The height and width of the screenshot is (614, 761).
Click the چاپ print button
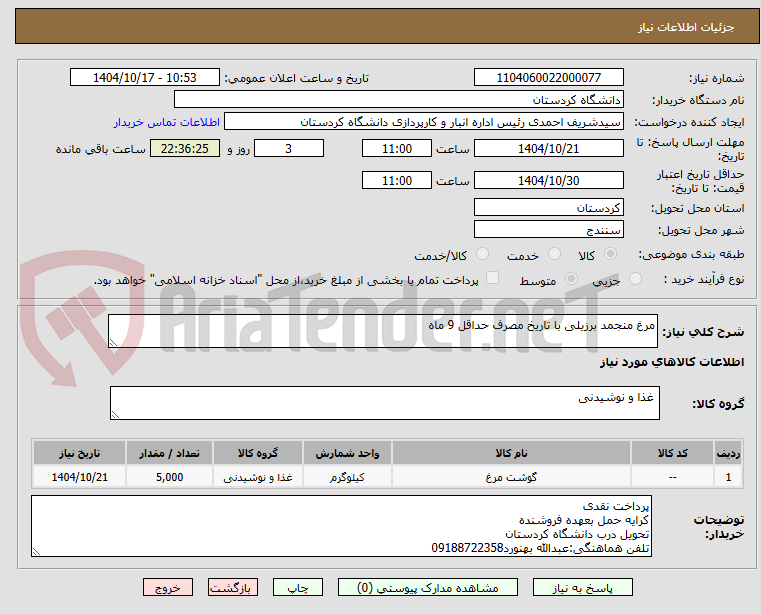(x=298, y=587)
